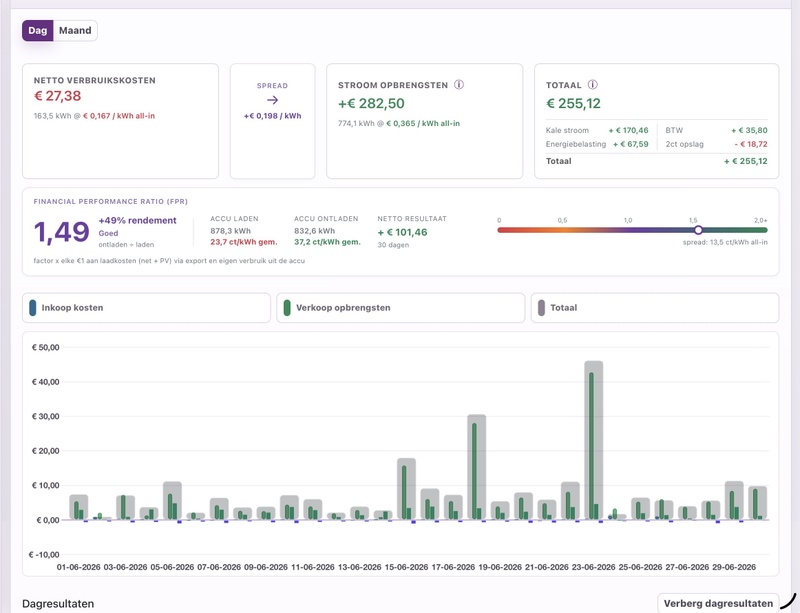Toggle Verkoop opbrengsten series in chart
800x613 pixels.
(x=401, y=308)
